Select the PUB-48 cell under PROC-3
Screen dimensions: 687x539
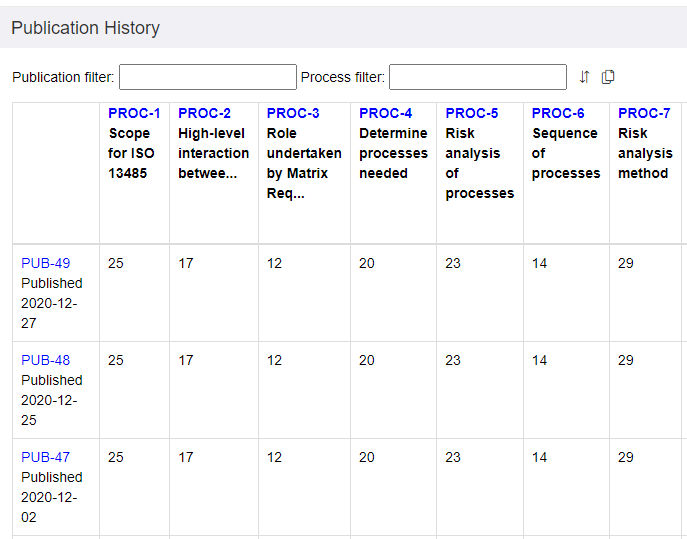[274, 360]
